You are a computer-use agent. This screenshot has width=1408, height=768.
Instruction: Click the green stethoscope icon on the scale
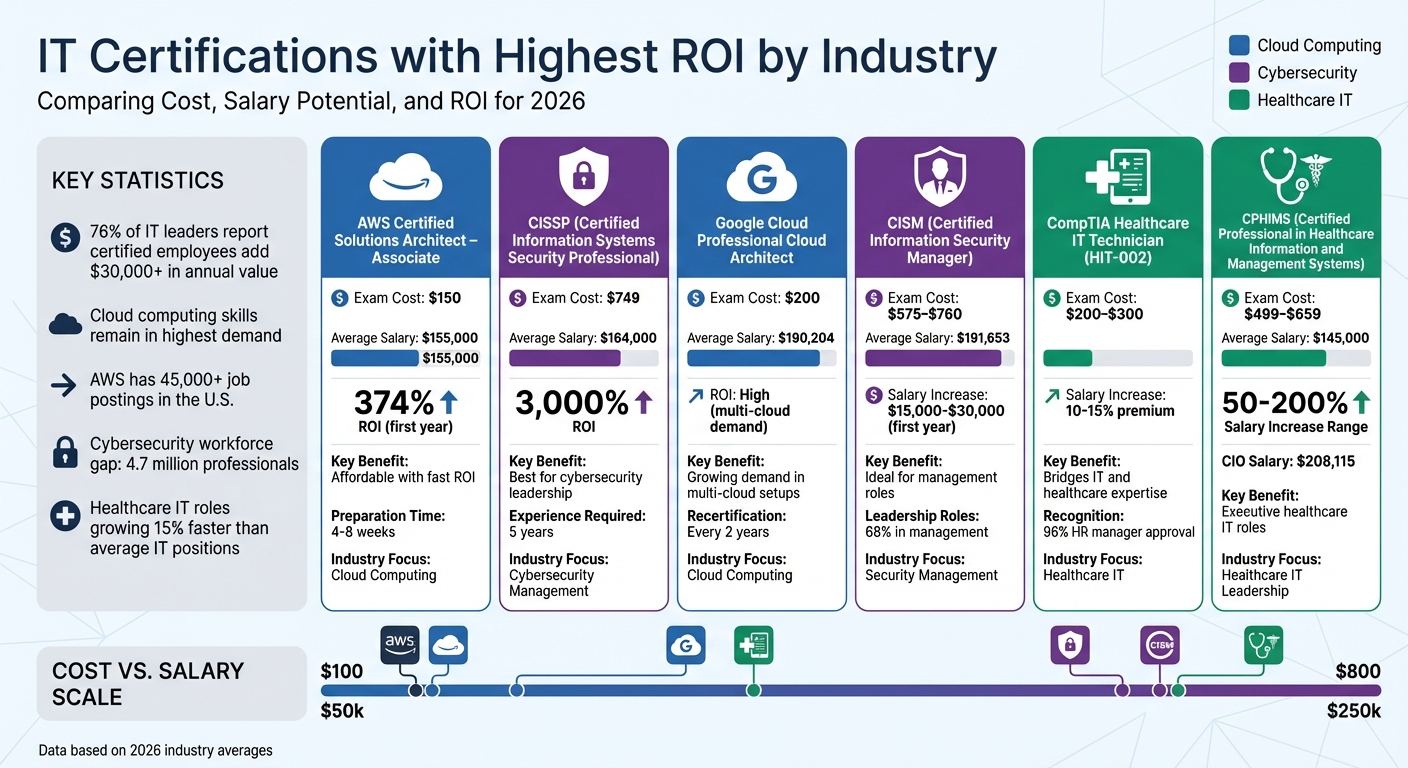coord(1263,645)
